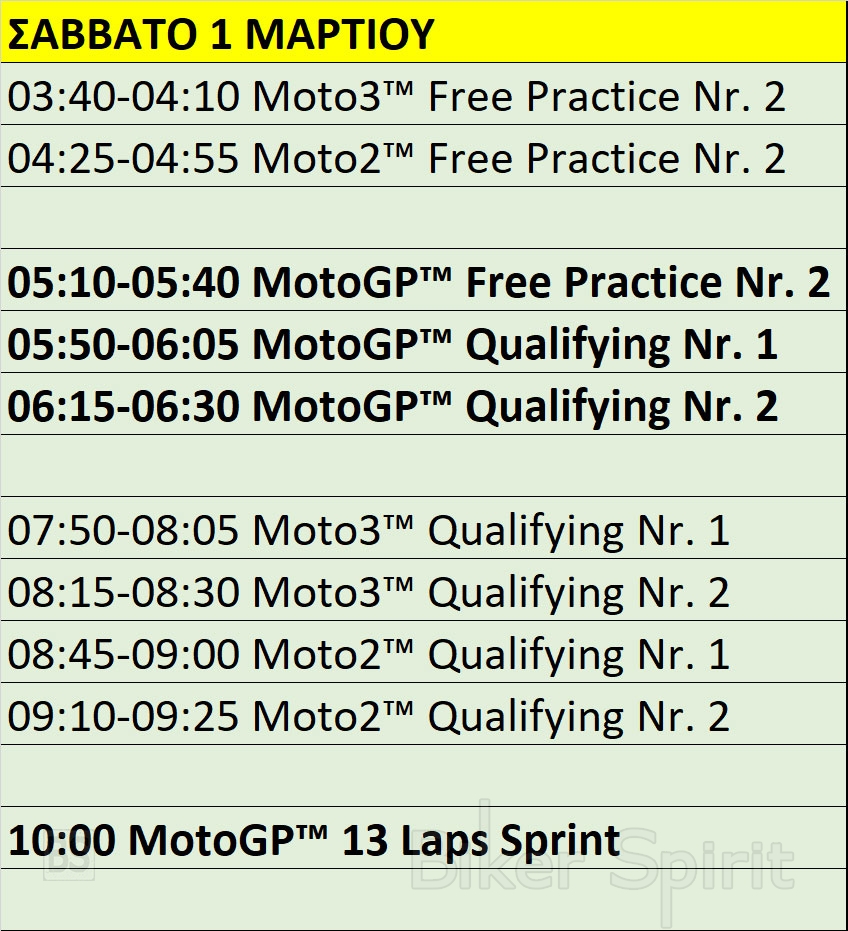Click the blank row below Moto2 Qualifying Nr. 2
Viewport: 848px width, 931px height.
(424, 776)
